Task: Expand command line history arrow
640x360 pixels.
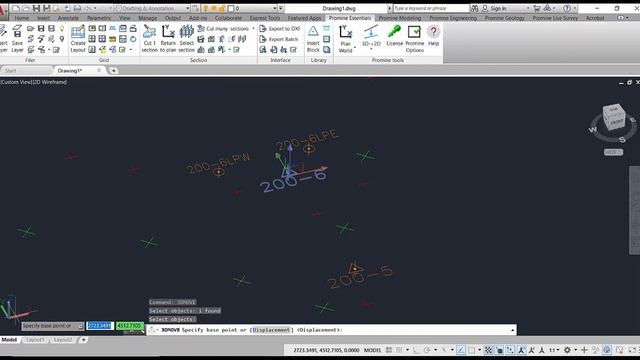Action: (x=512, y=330)
